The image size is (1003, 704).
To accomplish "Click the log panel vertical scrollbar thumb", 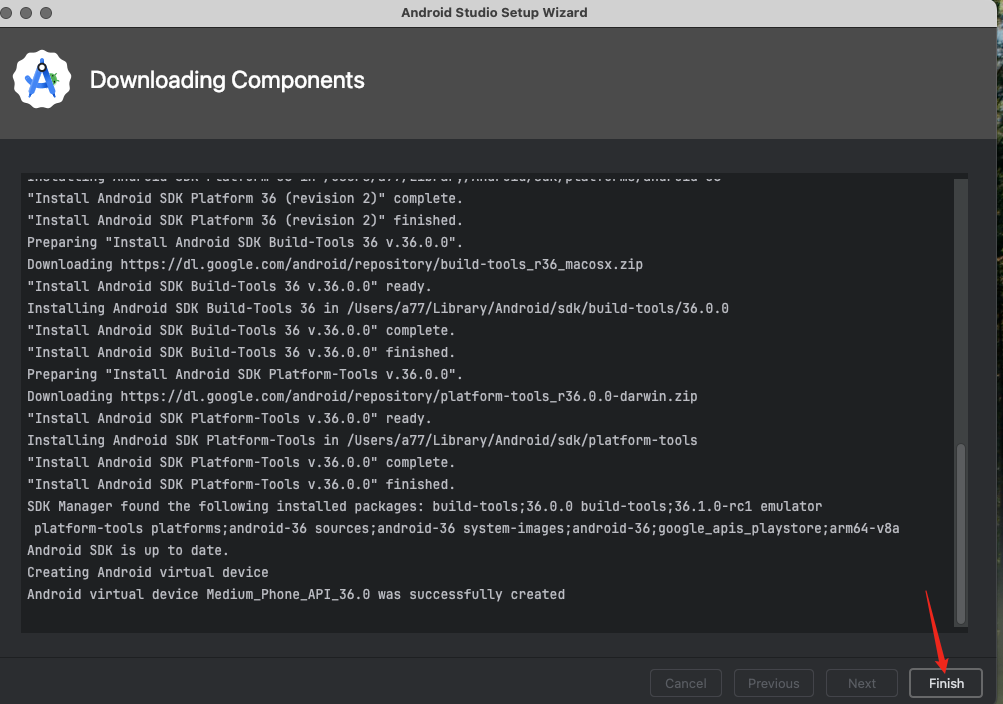I will 960,533.
